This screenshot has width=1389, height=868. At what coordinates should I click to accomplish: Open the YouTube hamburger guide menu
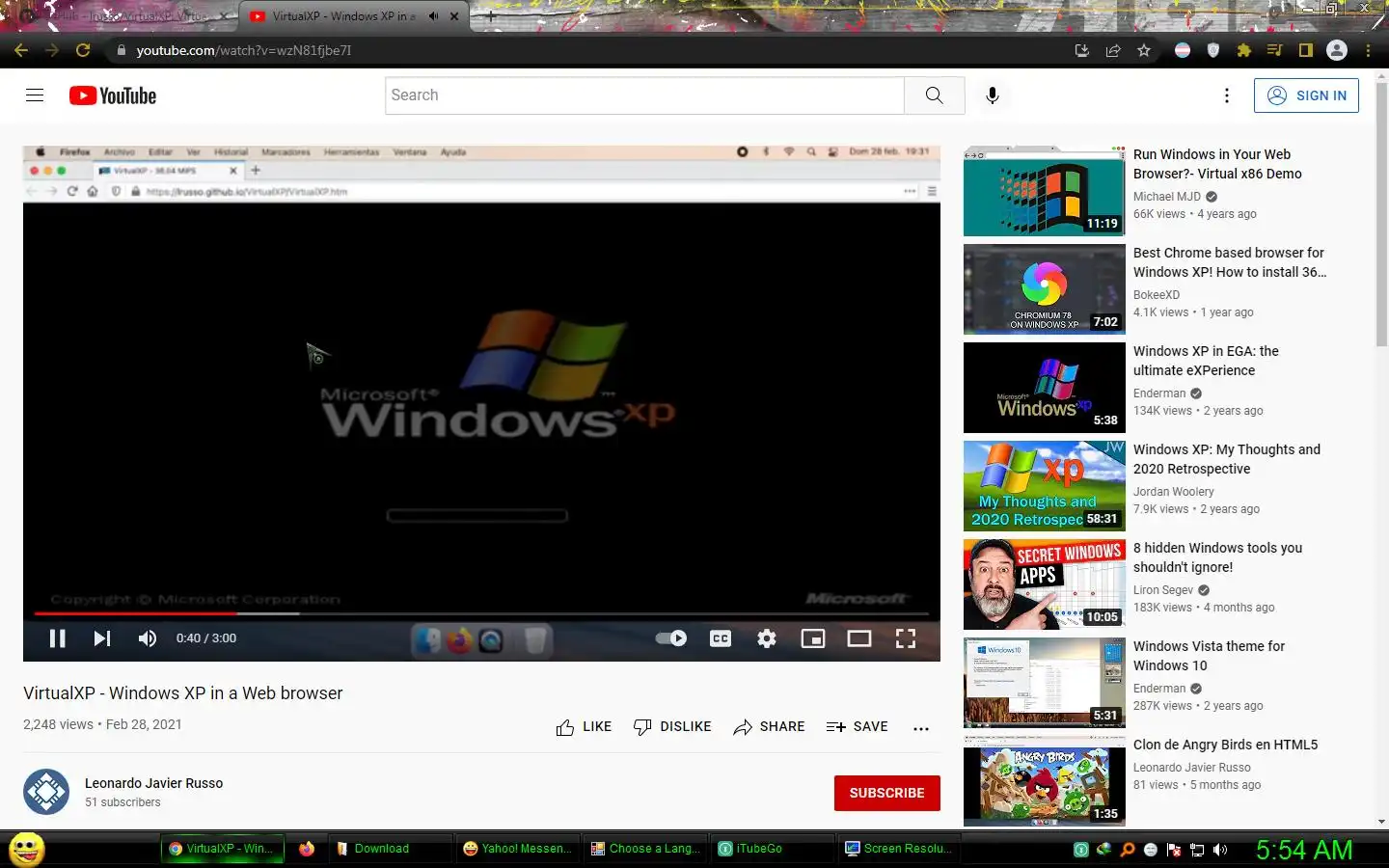(35, 95)
